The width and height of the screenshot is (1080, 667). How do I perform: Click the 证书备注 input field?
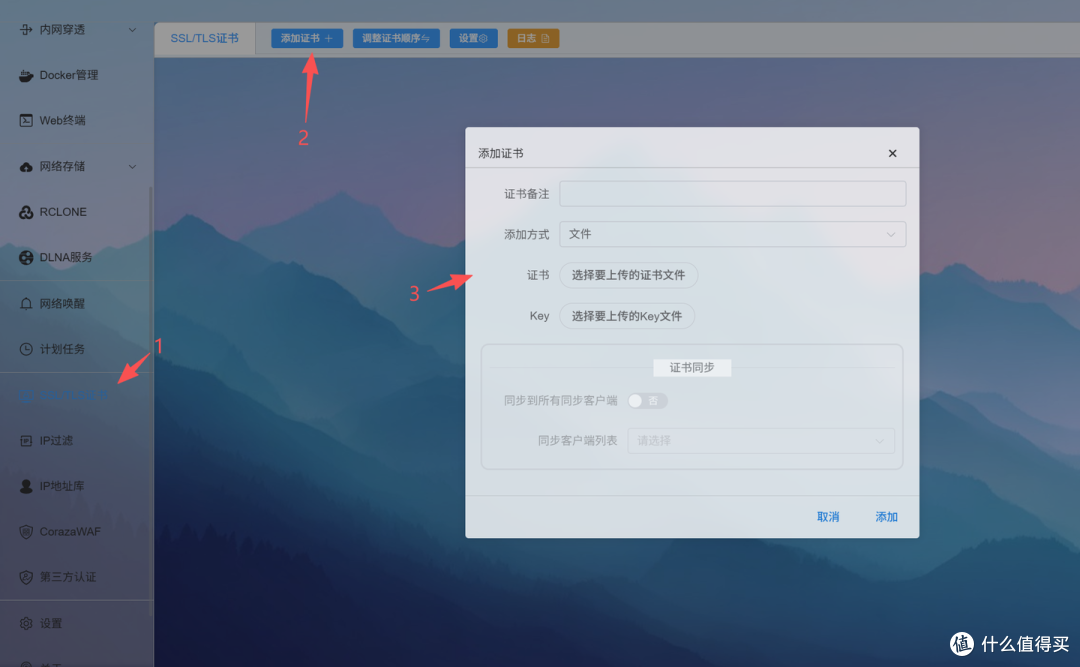pos(733,194)
